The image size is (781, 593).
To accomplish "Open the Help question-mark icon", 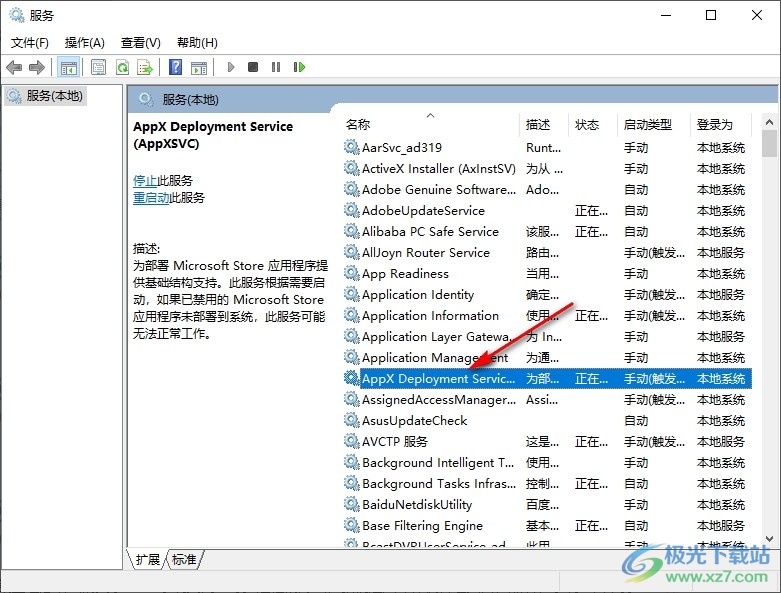I will [175, 67].
